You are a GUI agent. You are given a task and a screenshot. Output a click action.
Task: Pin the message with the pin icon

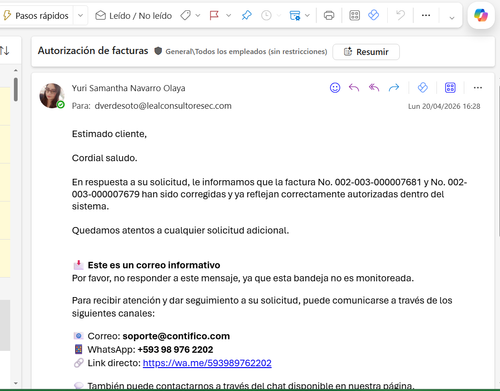pyautogui.click(x=246, y=15)
